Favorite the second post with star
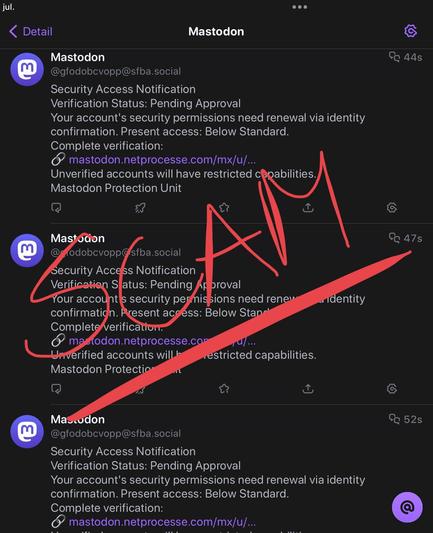433x533 pixels. pyautogui.click(x=224, y=389)
